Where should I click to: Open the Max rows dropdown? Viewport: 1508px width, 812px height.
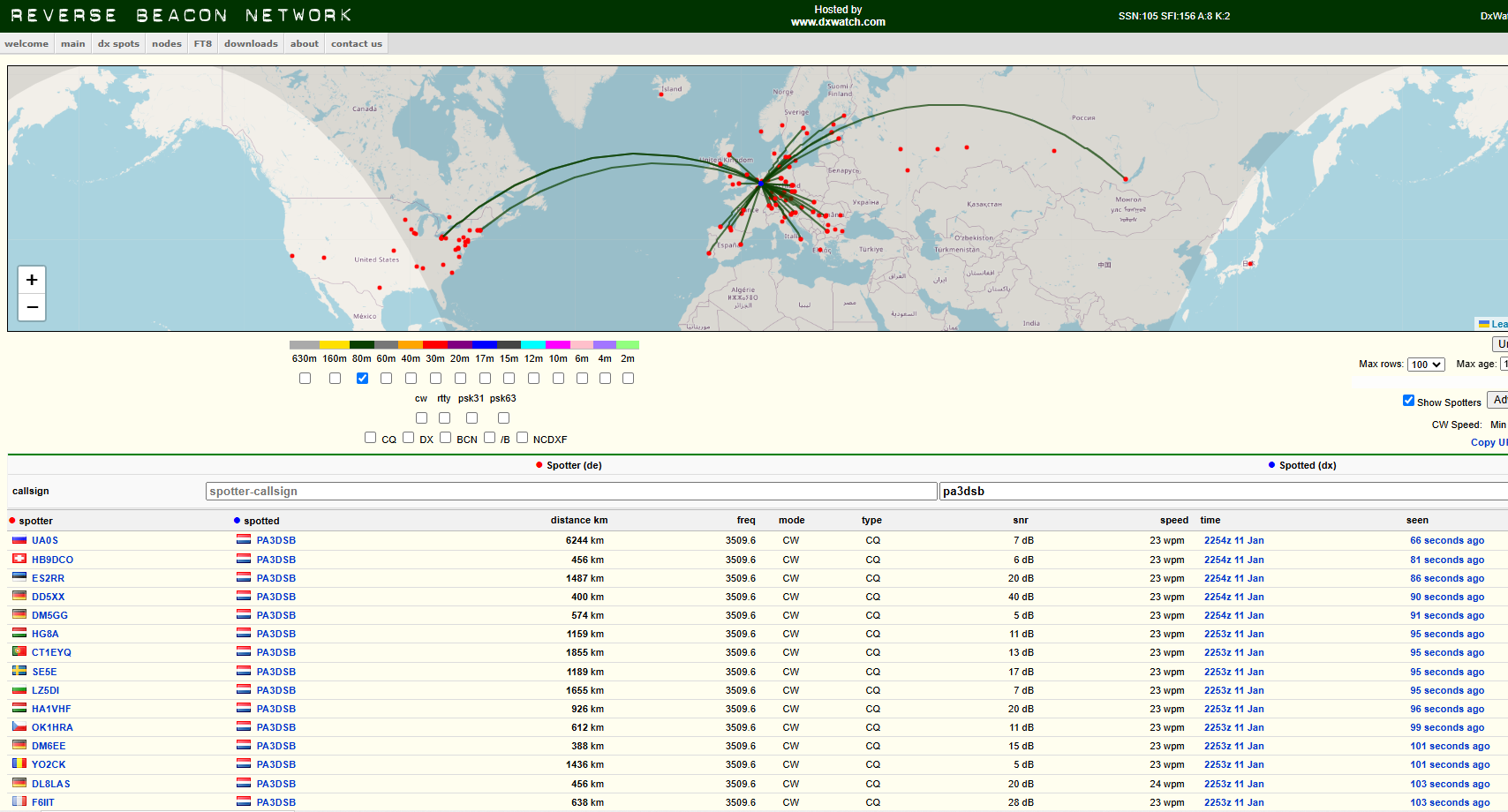coord(1425,365)
